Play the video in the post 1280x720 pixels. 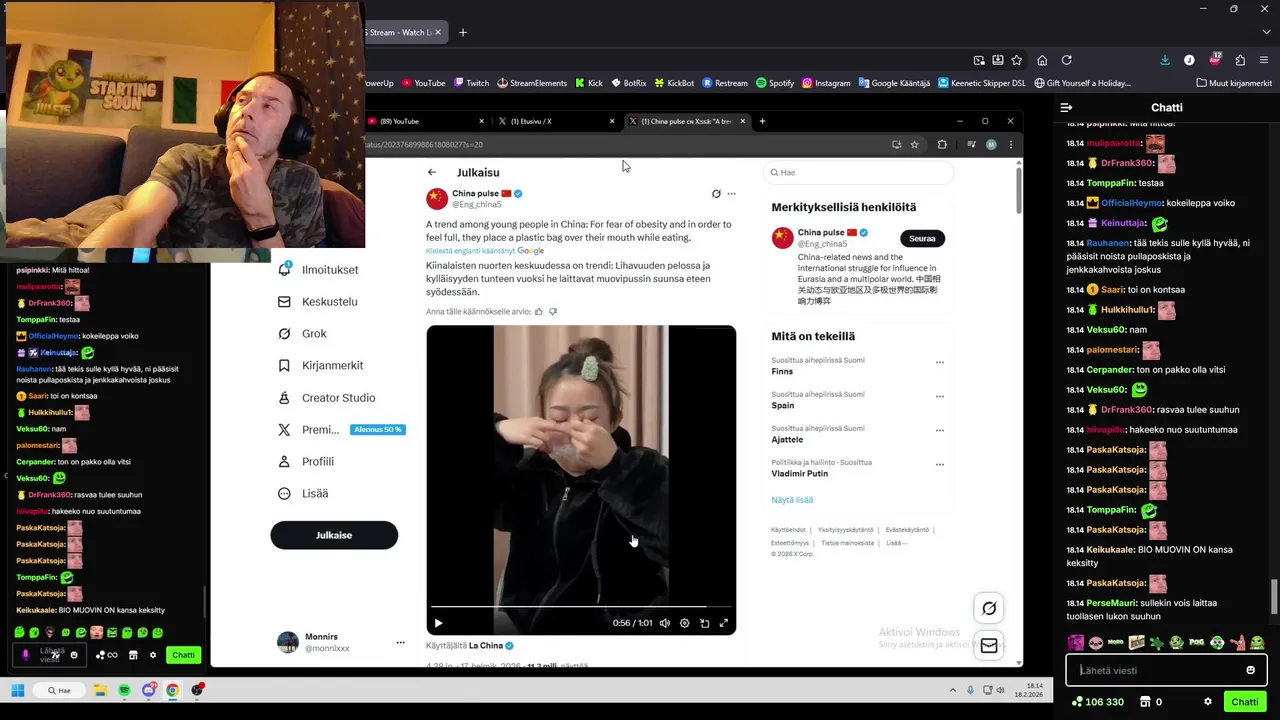coord(438,623)
